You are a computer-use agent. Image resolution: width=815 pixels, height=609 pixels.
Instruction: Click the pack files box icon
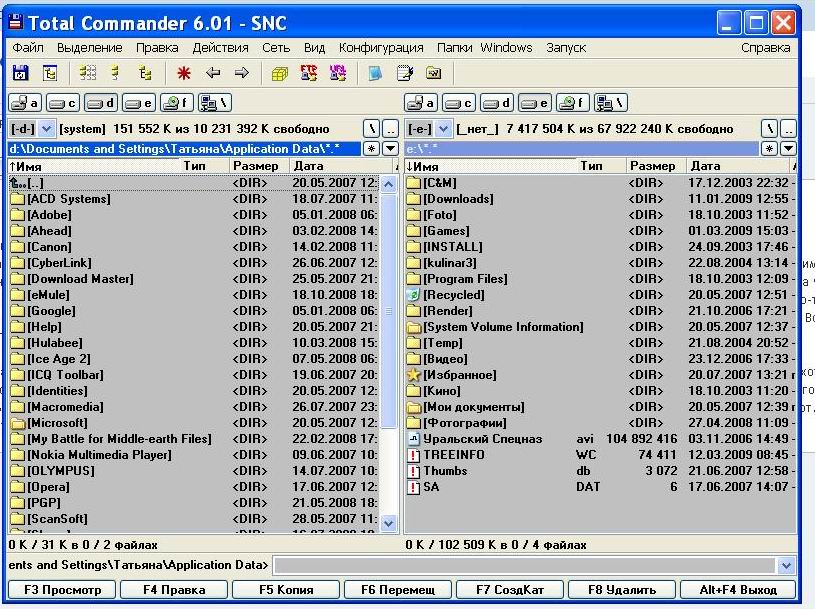pyautogui.click(x=280, y=73)
